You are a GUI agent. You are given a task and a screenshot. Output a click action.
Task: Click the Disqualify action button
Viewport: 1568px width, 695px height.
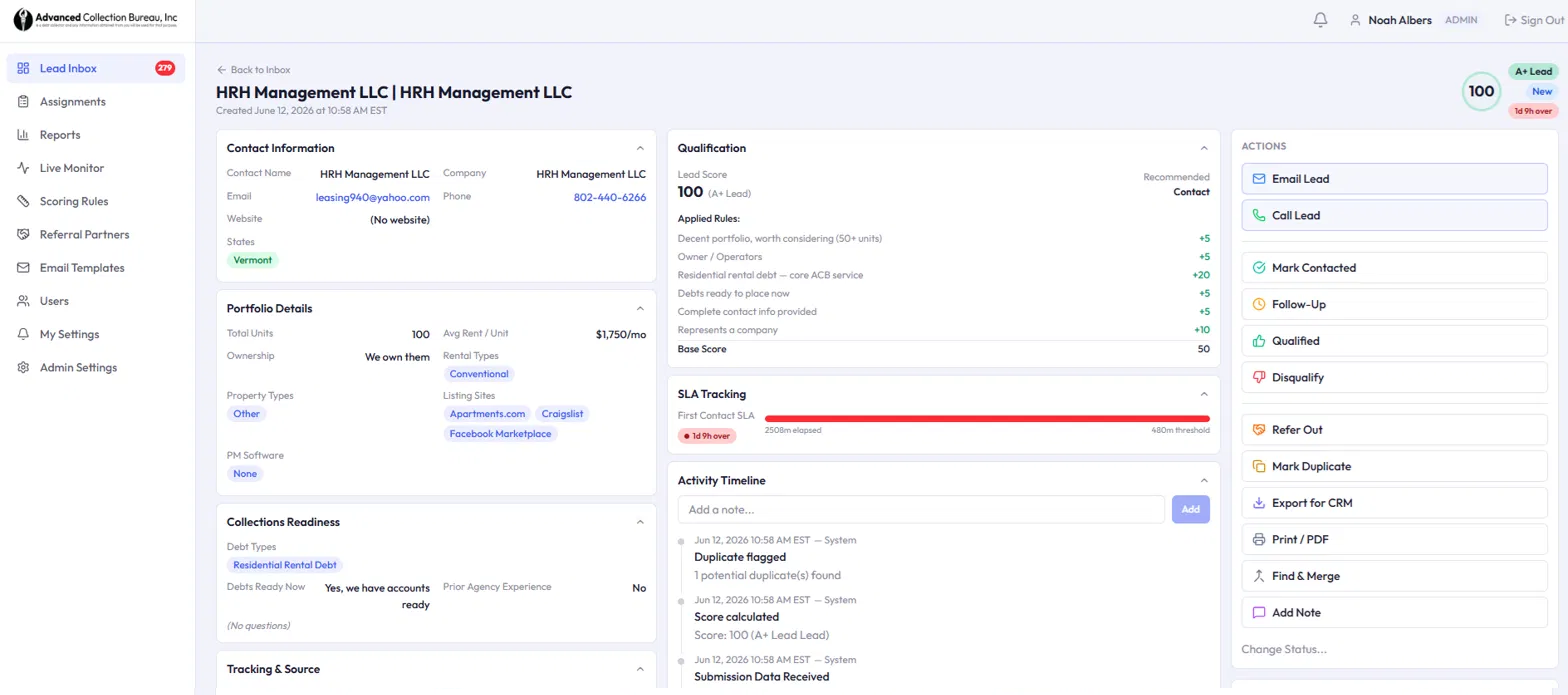point(1394,377)
